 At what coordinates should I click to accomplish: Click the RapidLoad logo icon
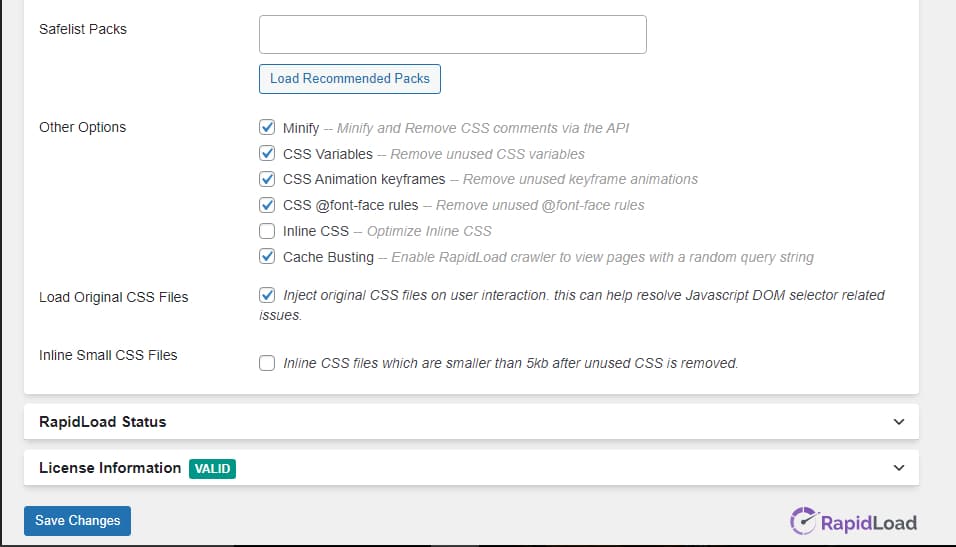(803, 521)
